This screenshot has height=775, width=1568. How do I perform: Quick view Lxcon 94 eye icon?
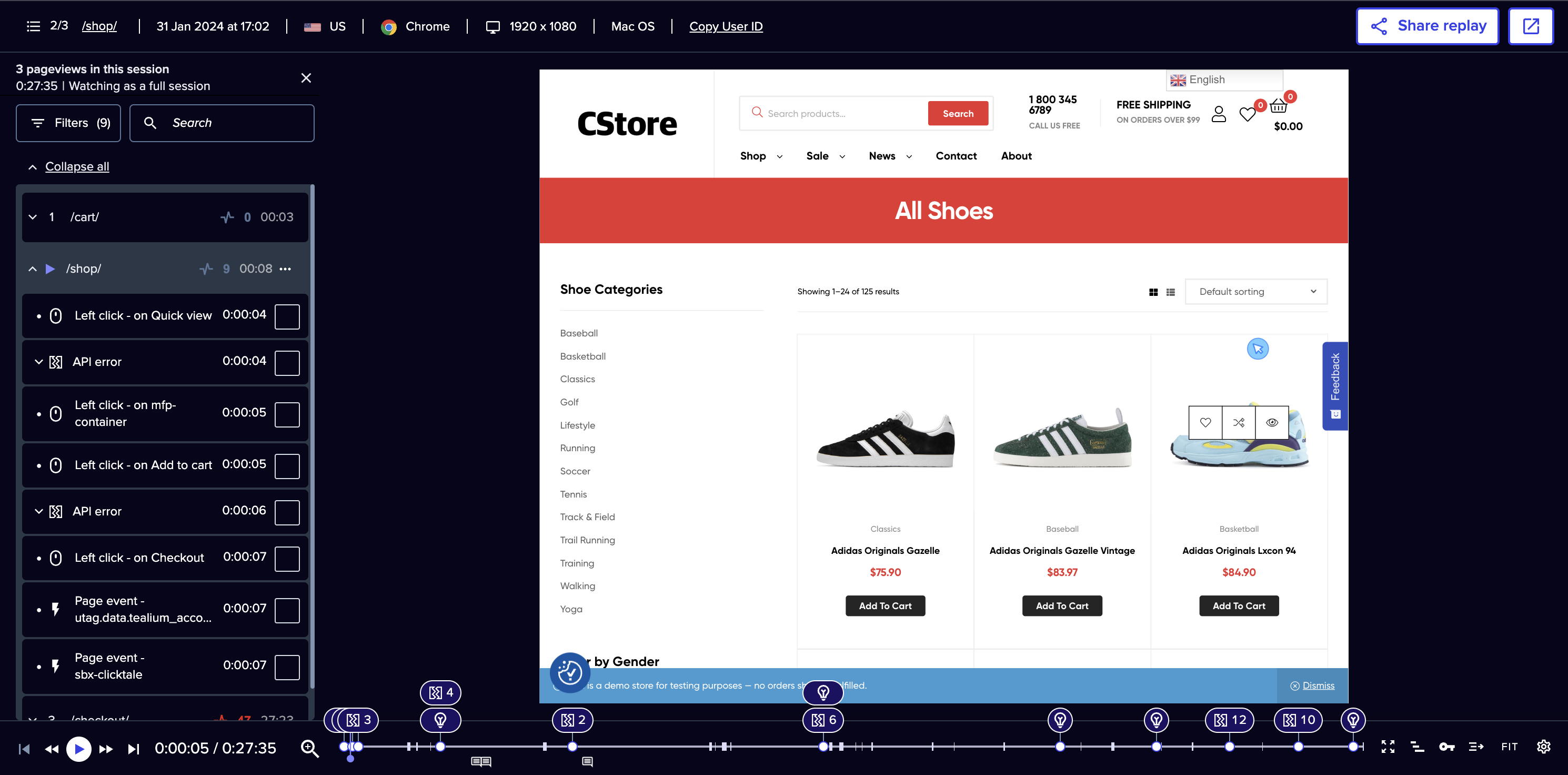1272,422
